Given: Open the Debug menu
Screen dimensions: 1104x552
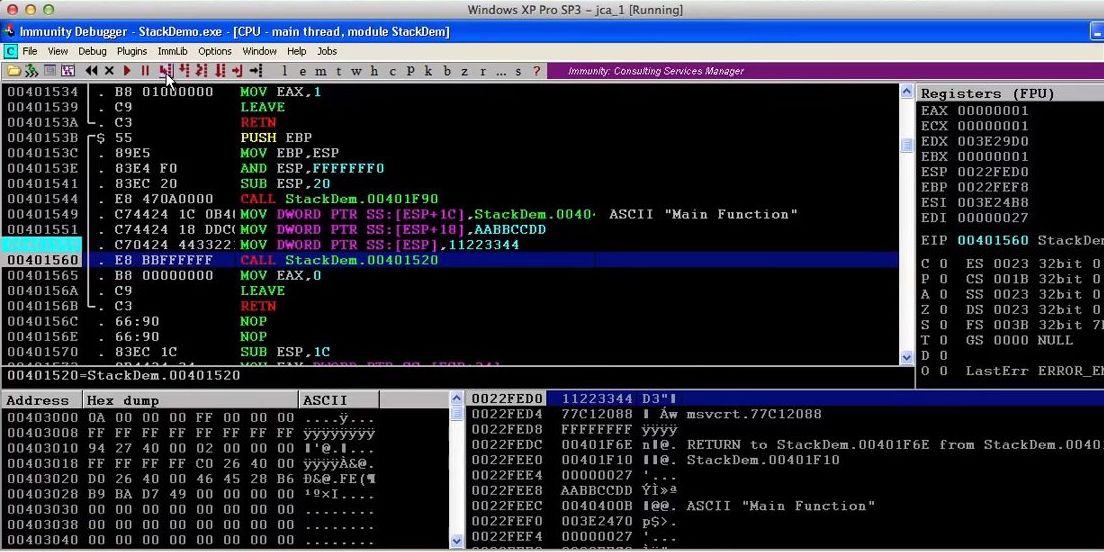Looking at the screenshot, I should [x=92, y=51].
